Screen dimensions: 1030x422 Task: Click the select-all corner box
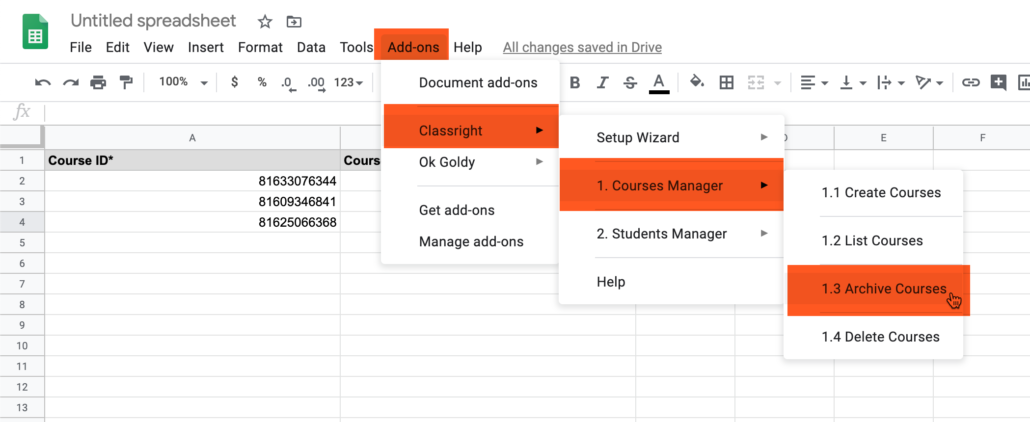click(22, 137)
